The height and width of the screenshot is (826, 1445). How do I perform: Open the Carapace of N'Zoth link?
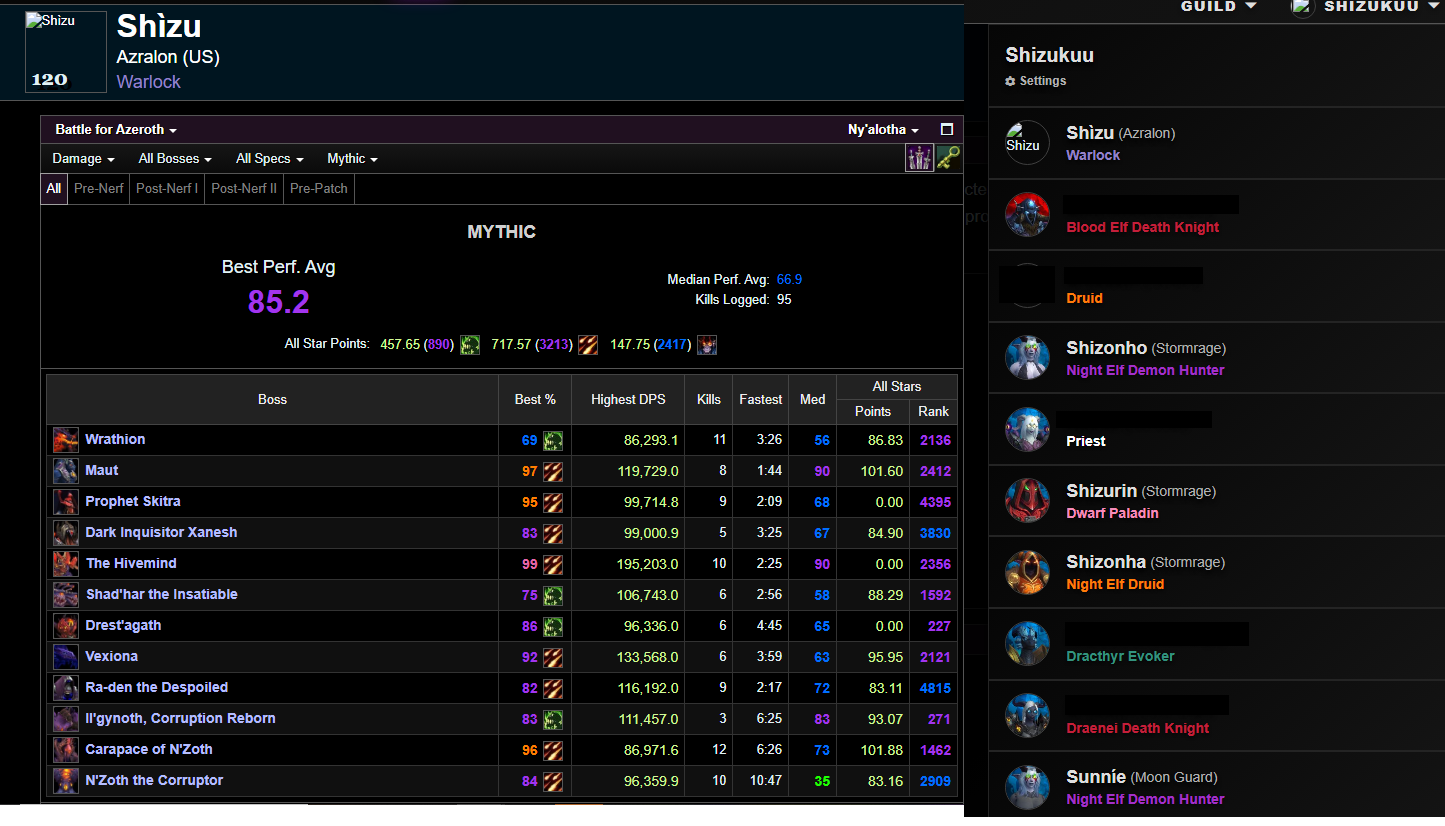[149, 750]
